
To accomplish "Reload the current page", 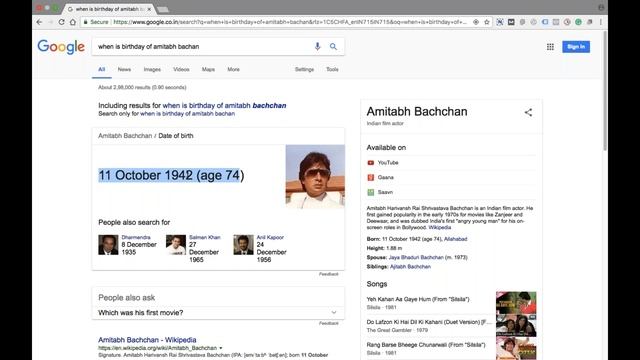I will click(x=62, y=22).
